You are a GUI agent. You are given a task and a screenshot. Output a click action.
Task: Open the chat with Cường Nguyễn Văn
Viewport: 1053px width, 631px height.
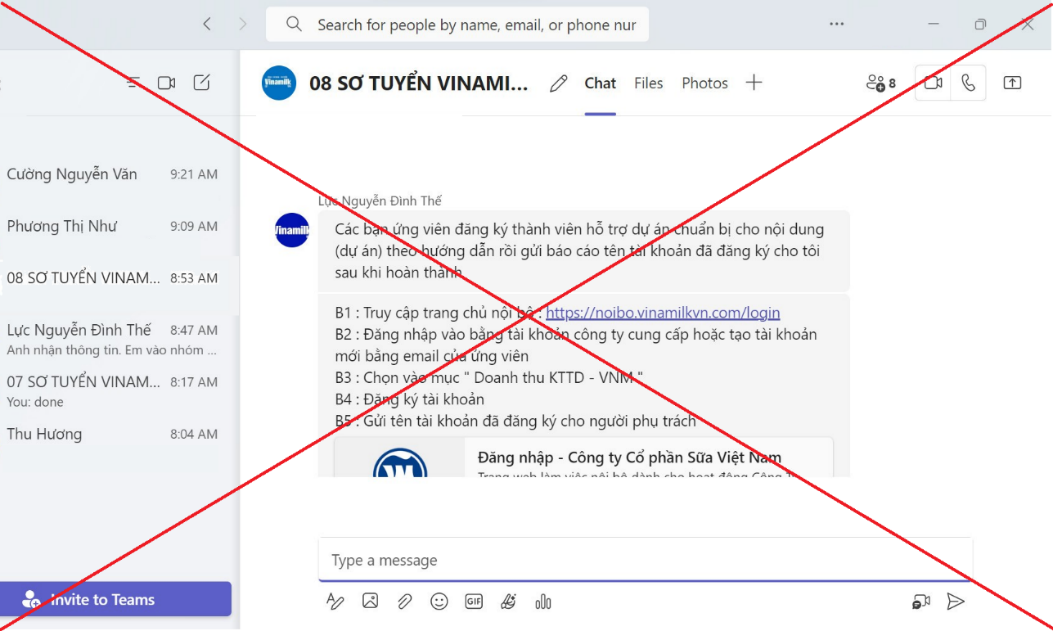(112, 174)
